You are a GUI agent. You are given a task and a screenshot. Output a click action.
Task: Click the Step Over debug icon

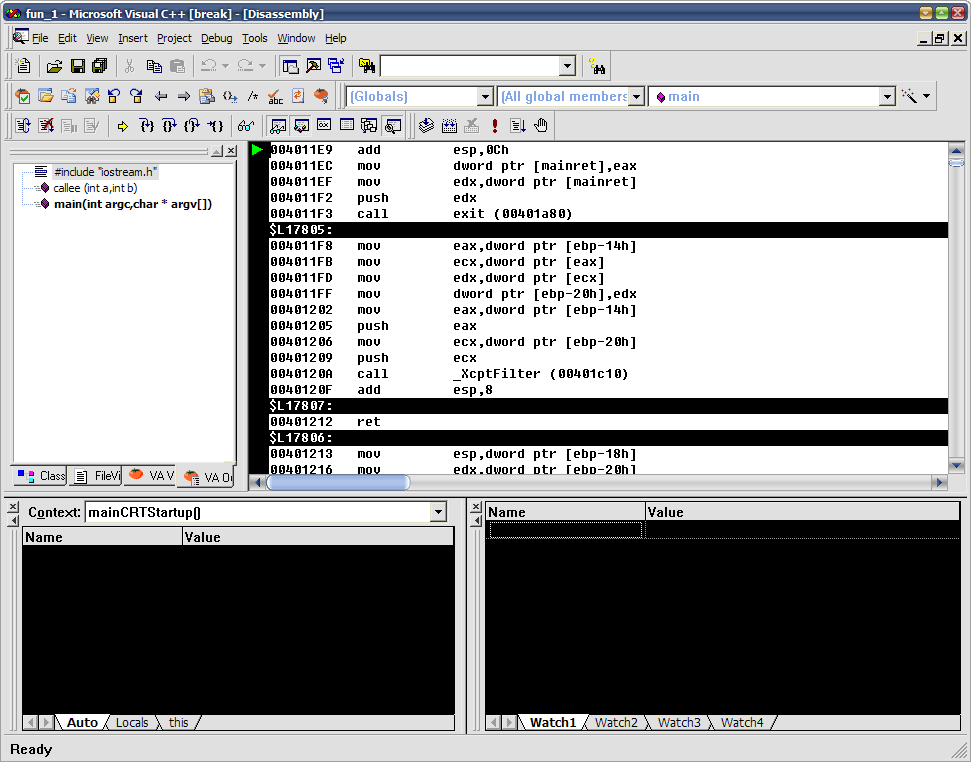169,126
